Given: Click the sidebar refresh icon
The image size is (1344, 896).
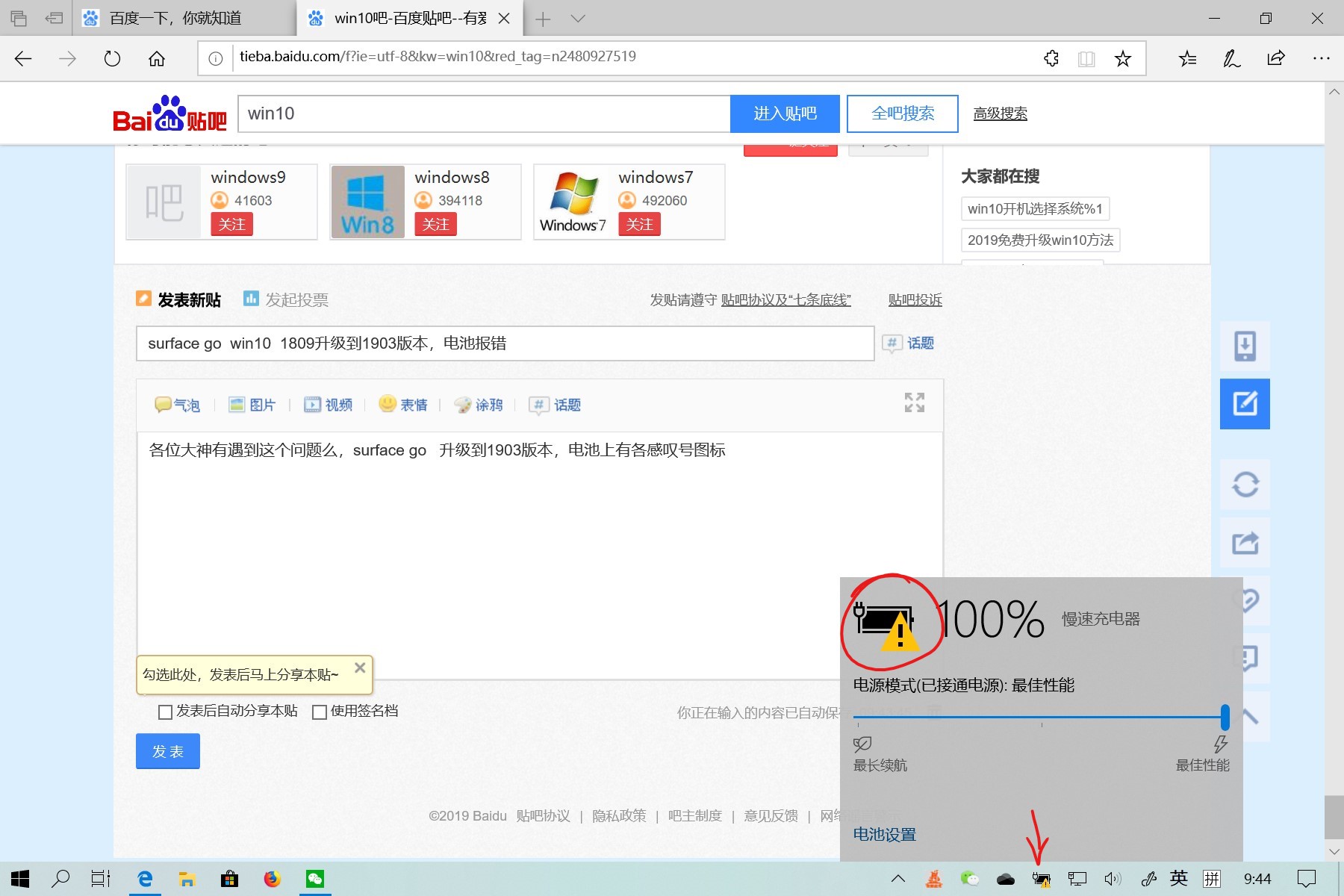Looking at the screenshot, I should pos(1245,484).
